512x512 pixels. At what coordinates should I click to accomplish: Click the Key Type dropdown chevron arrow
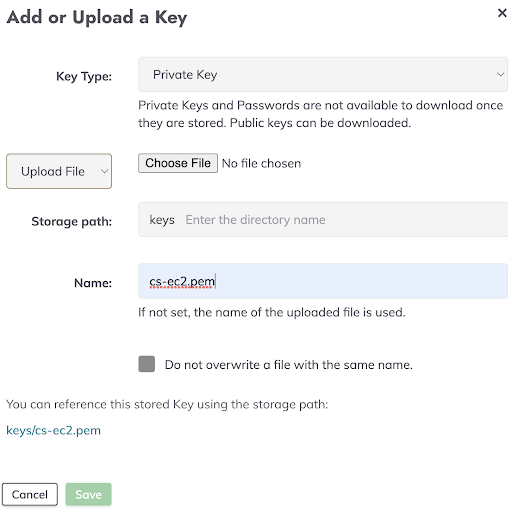[x=500, y=74]
